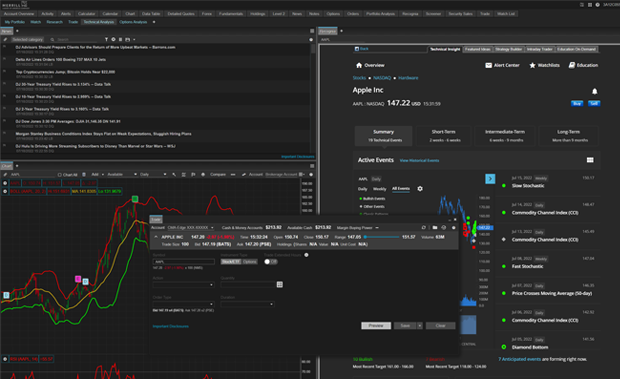Open the Action dropdown in Trade window
The height and width of the screenshot is (379, 620).
pos(183,285)
